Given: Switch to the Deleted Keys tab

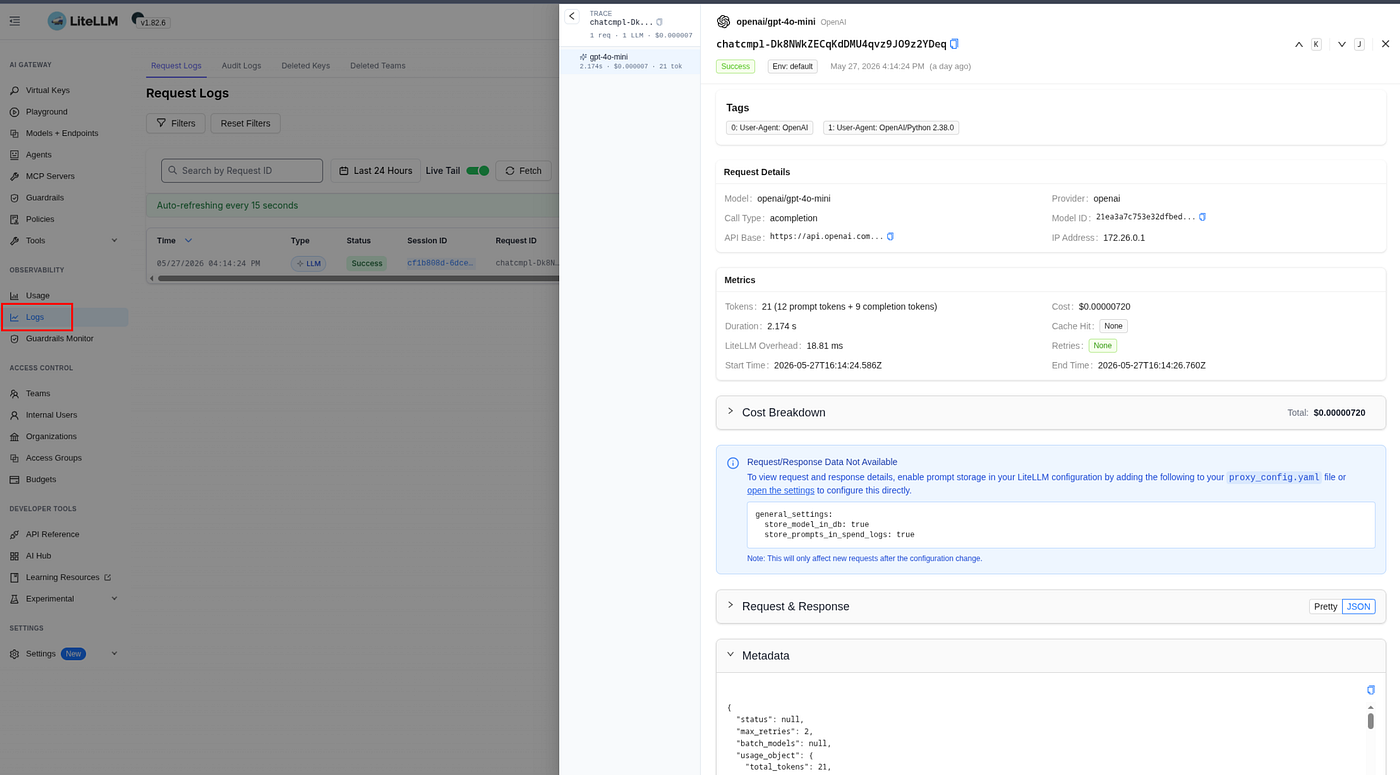Looking at the screenshot, I should click(305, 66).
